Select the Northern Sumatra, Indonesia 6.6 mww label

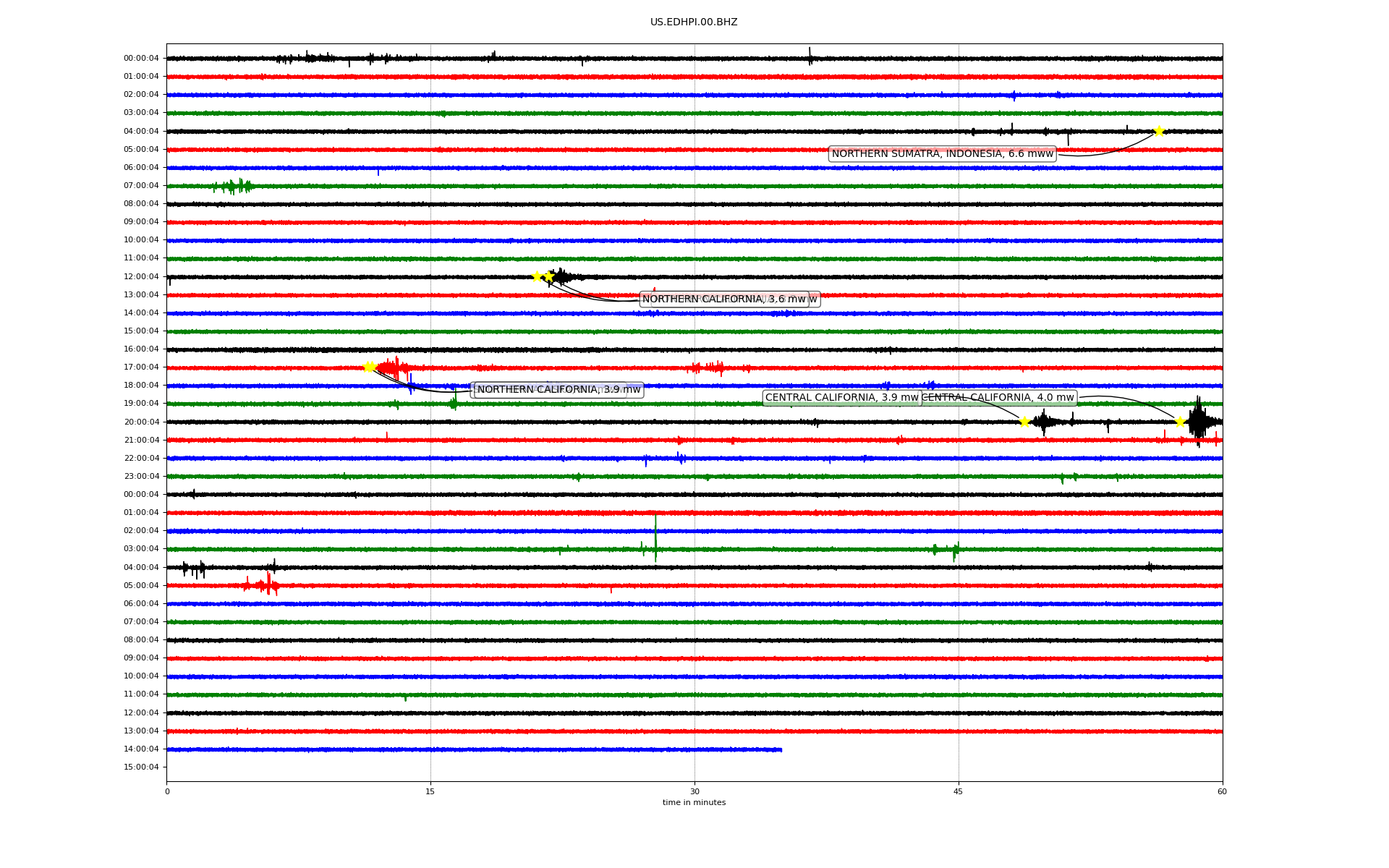pos(942,153)
